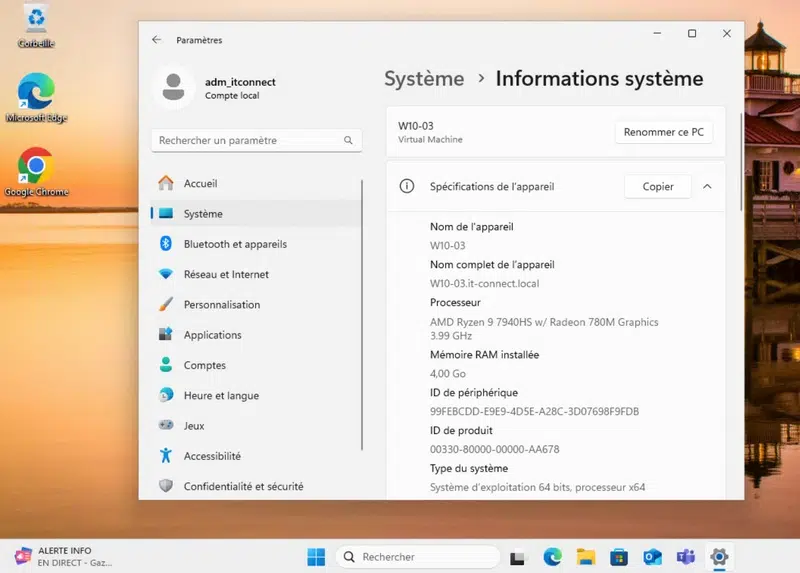Open the Windows Start menu
Viewport: 800px width, 573px height.
click(316, 557)
